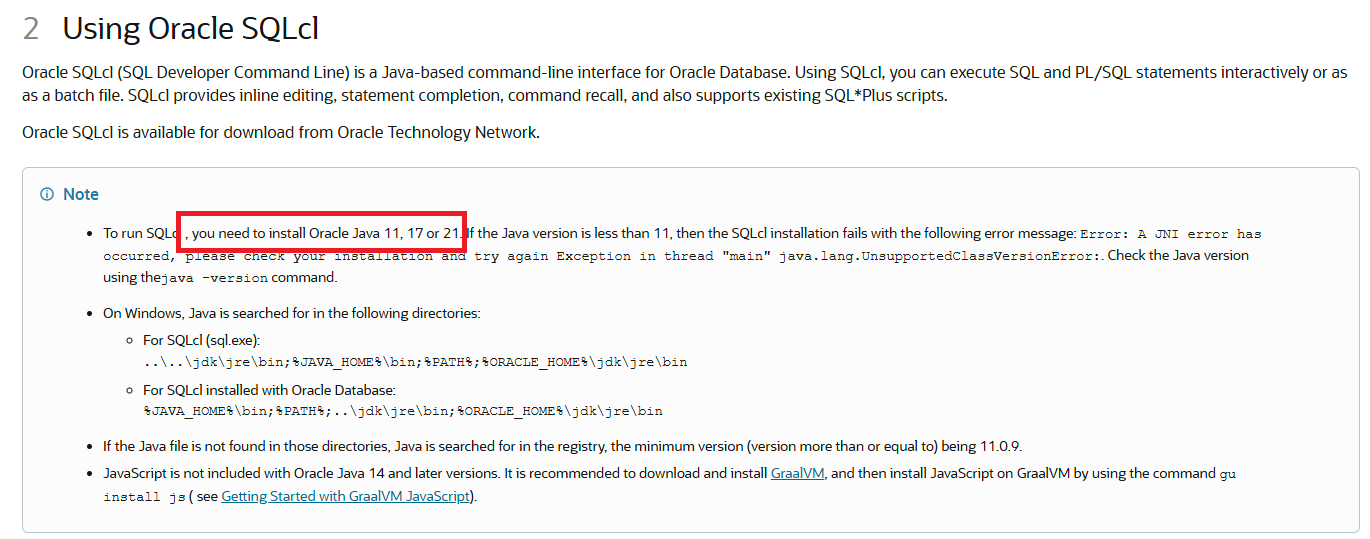Click 'For SQLcl installed with Oracle Database:' text

point(269,389)
